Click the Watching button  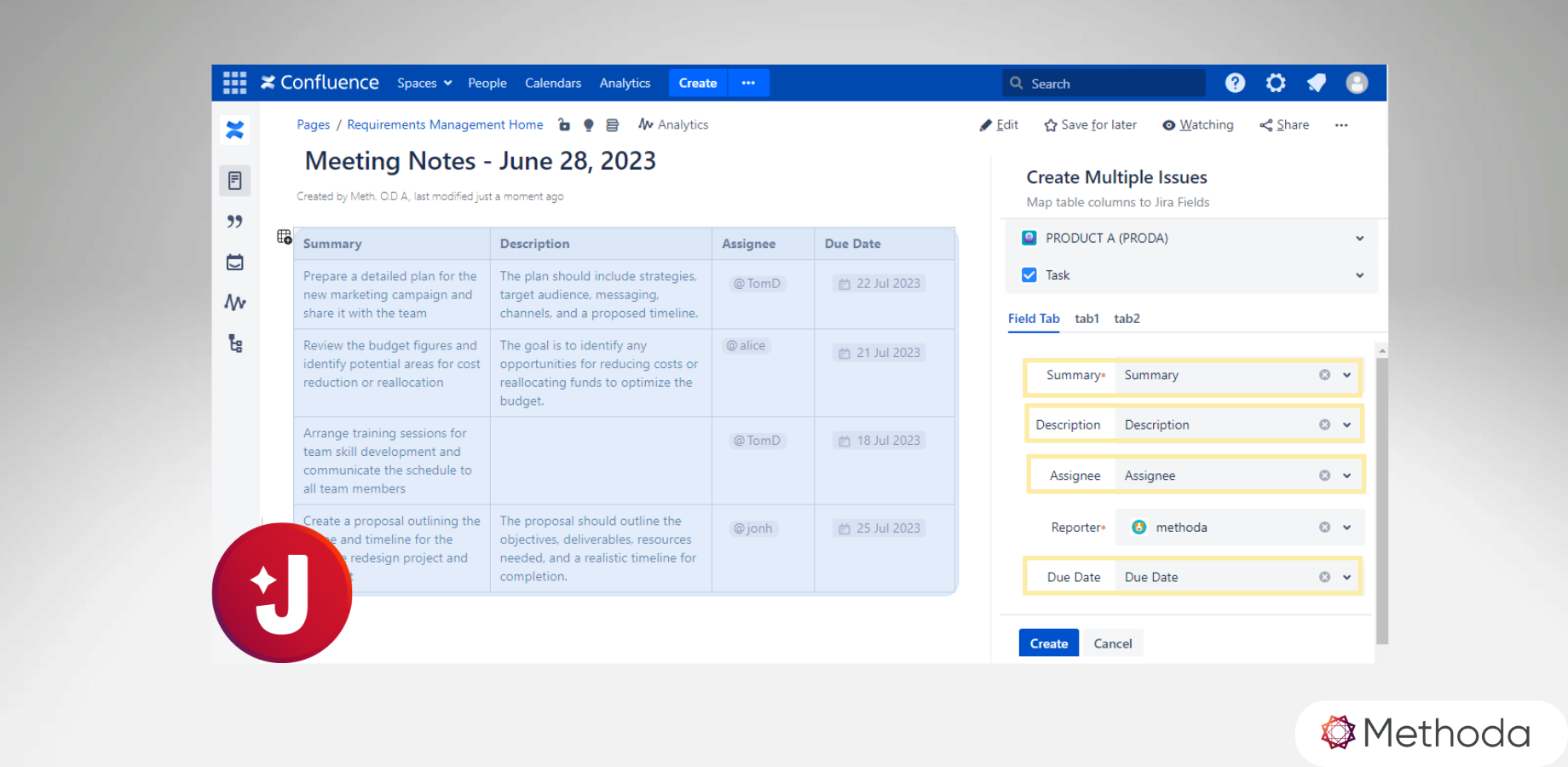(x=1198, y=125)
